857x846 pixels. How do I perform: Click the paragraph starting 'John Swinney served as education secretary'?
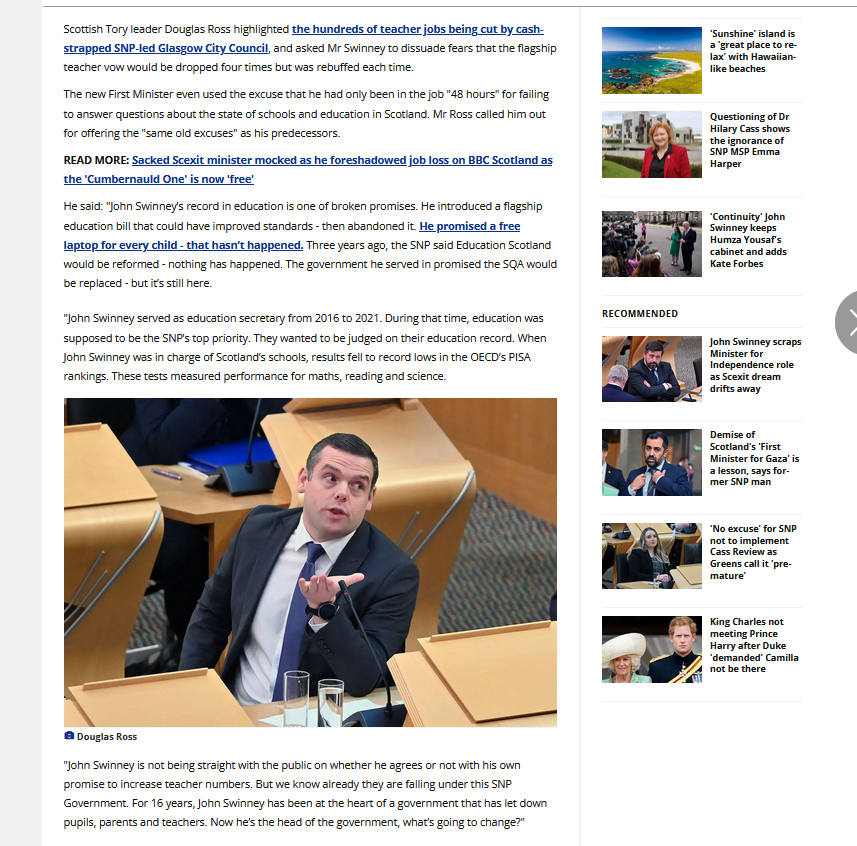click(305, 347)
